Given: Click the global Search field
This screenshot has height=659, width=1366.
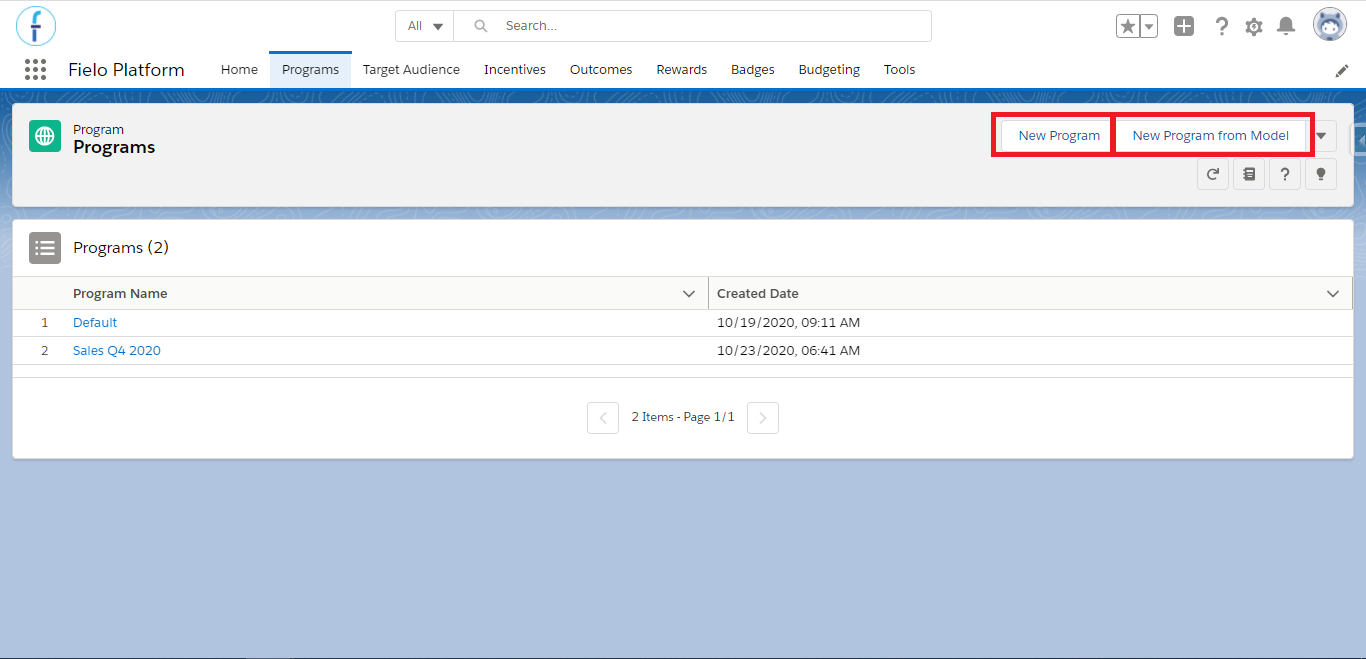Looking at the screenshot, I should point(693,26).
